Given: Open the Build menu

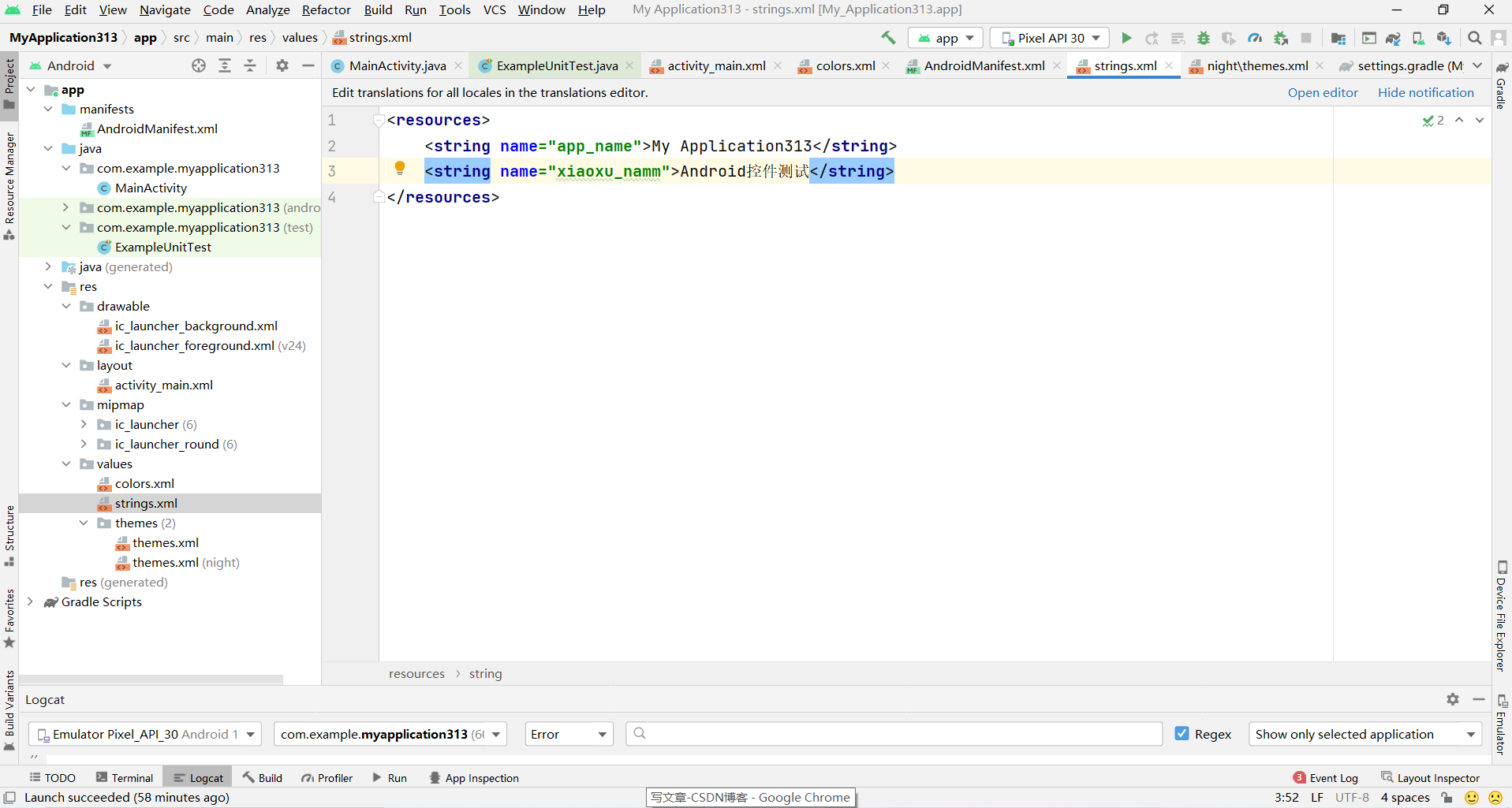Looking at the screenshot, I should [378, 9].
